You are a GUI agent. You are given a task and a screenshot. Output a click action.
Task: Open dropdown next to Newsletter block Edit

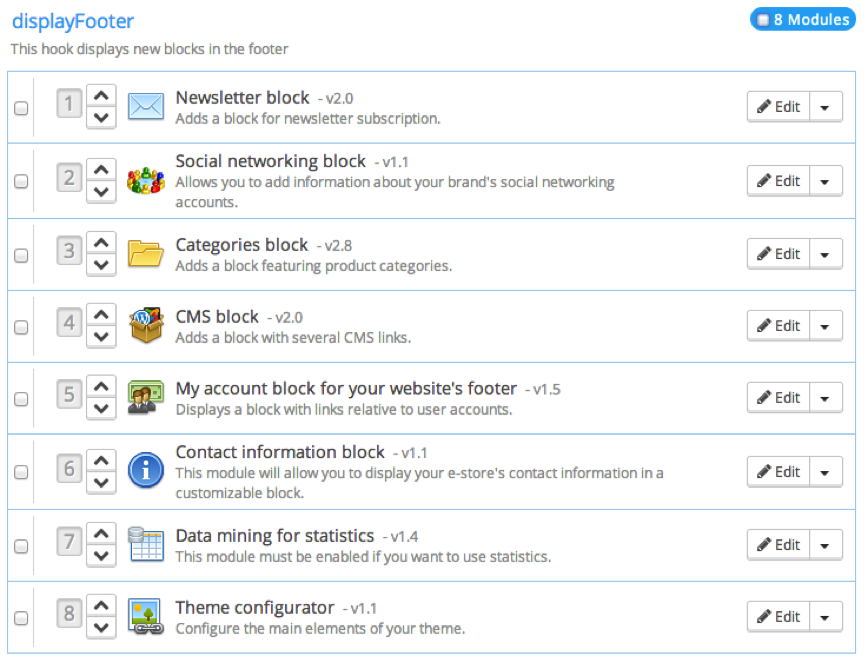tap(825, 107)
